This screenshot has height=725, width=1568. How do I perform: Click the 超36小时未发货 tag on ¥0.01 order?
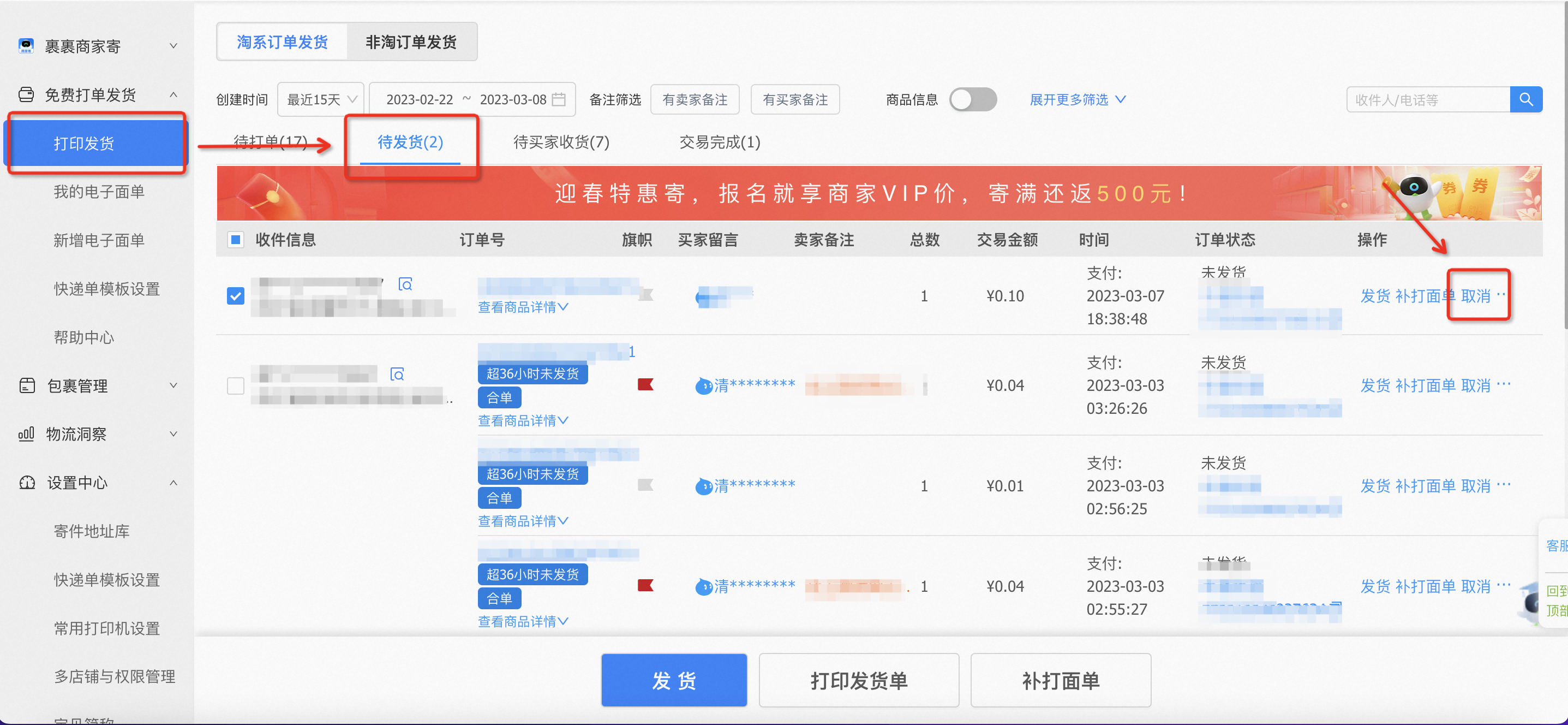point(532,473)
